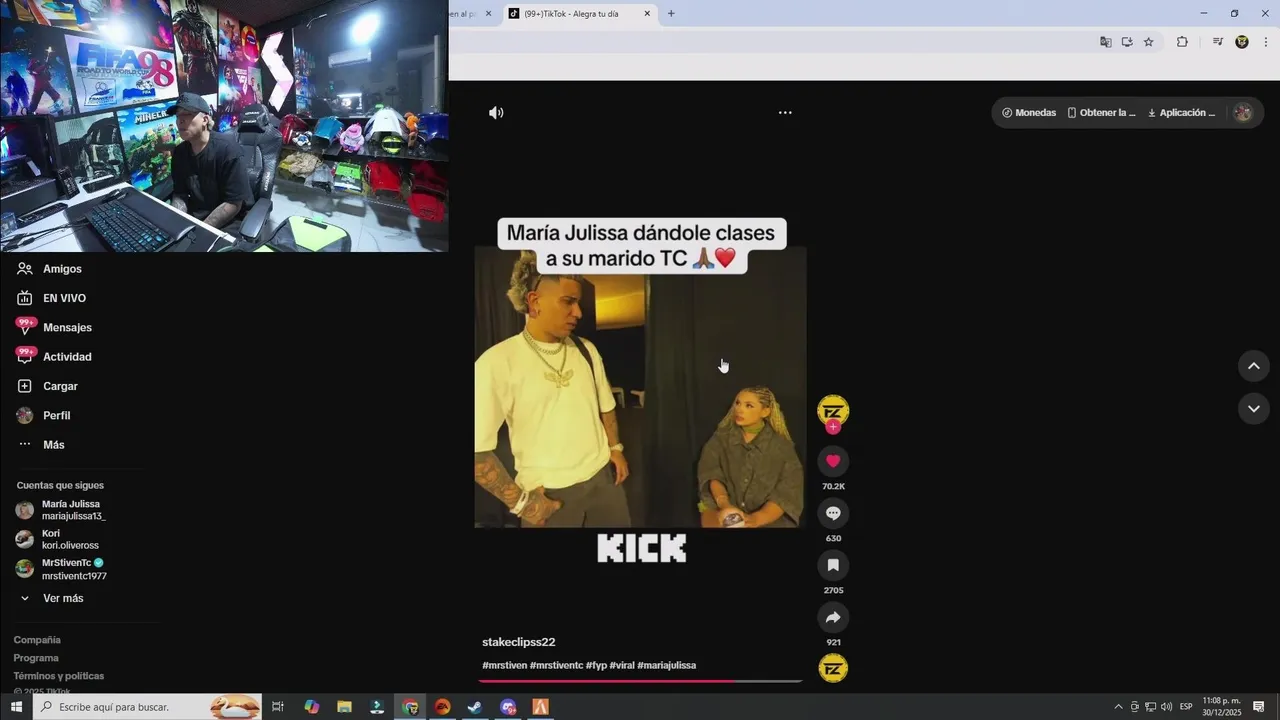Open EN VIVO in sidebar
The width and height of the screenshot is (1280, 720).
point(52,298)
